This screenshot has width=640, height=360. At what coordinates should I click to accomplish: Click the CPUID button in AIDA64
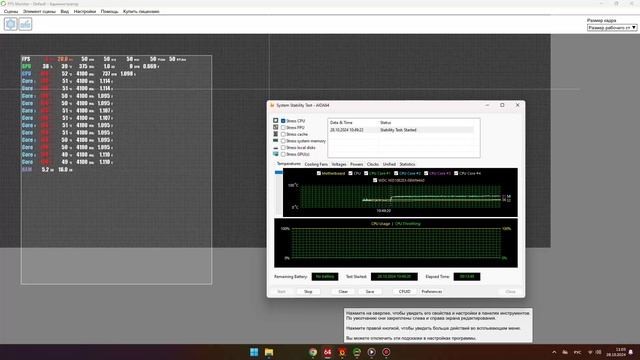tap(404, 291)
